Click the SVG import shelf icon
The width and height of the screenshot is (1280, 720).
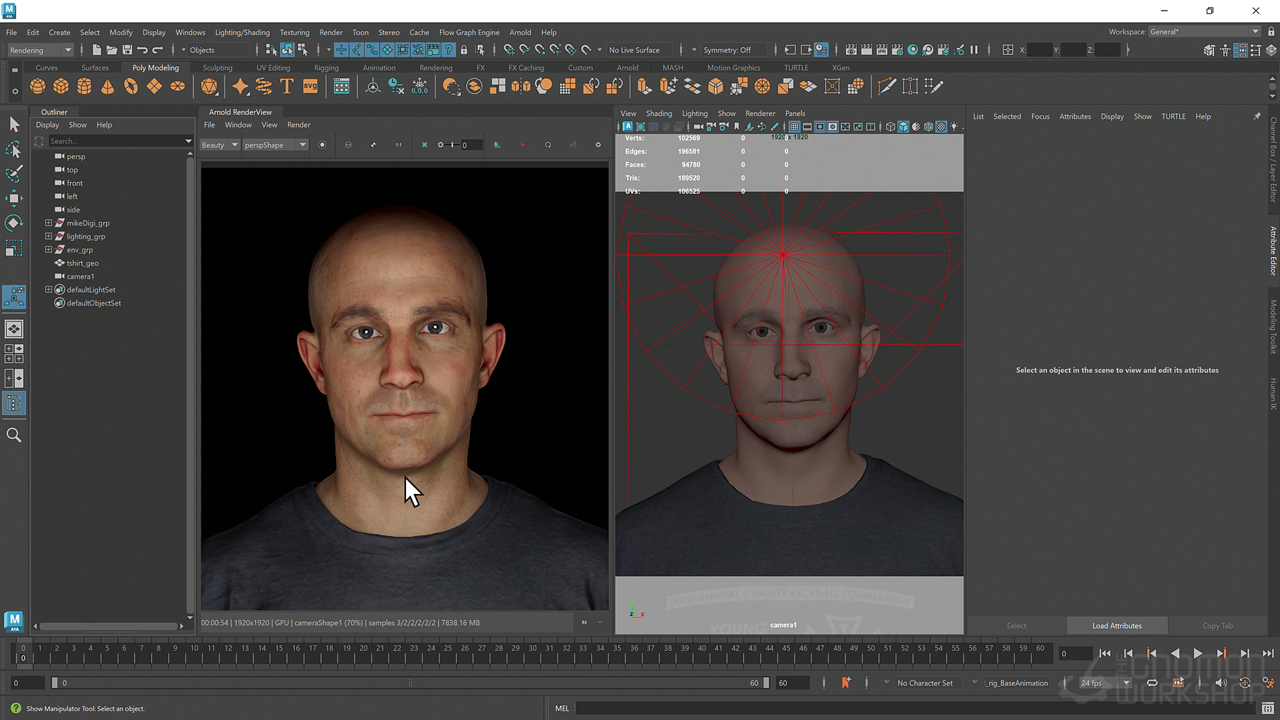point(310,87)
